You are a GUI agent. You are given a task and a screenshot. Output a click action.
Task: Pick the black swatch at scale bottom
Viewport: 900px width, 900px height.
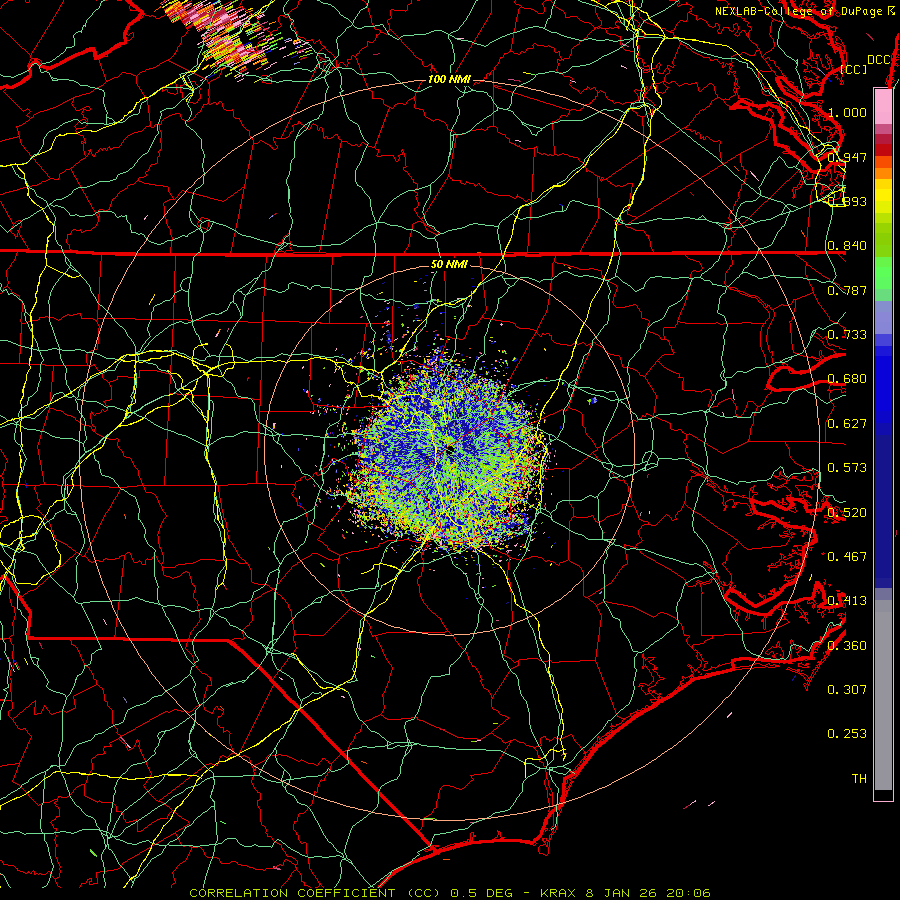[883, 794]
